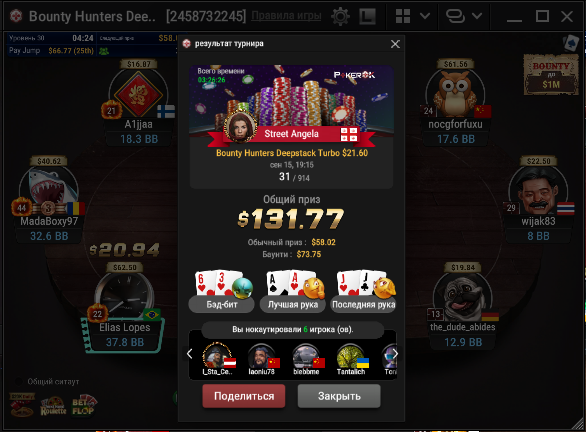The height and width of the screenshot is (432, 586).
Task: Click the Bounty $1M badge
Action: [551, 75]
